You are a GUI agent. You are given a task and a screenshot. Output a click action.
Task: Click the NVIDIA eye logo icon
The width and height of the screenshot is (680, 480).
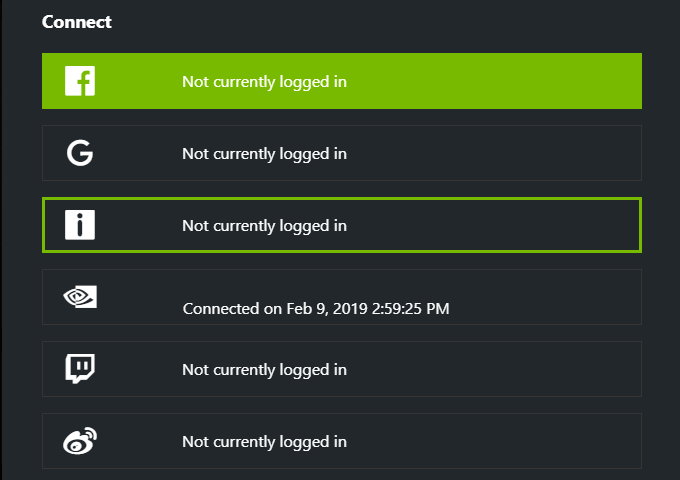[x=79, y=296]
